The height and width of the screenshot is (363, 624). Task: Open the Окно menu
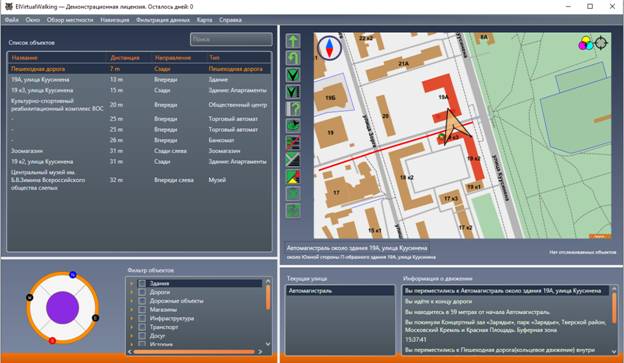[x=33, y=20]
